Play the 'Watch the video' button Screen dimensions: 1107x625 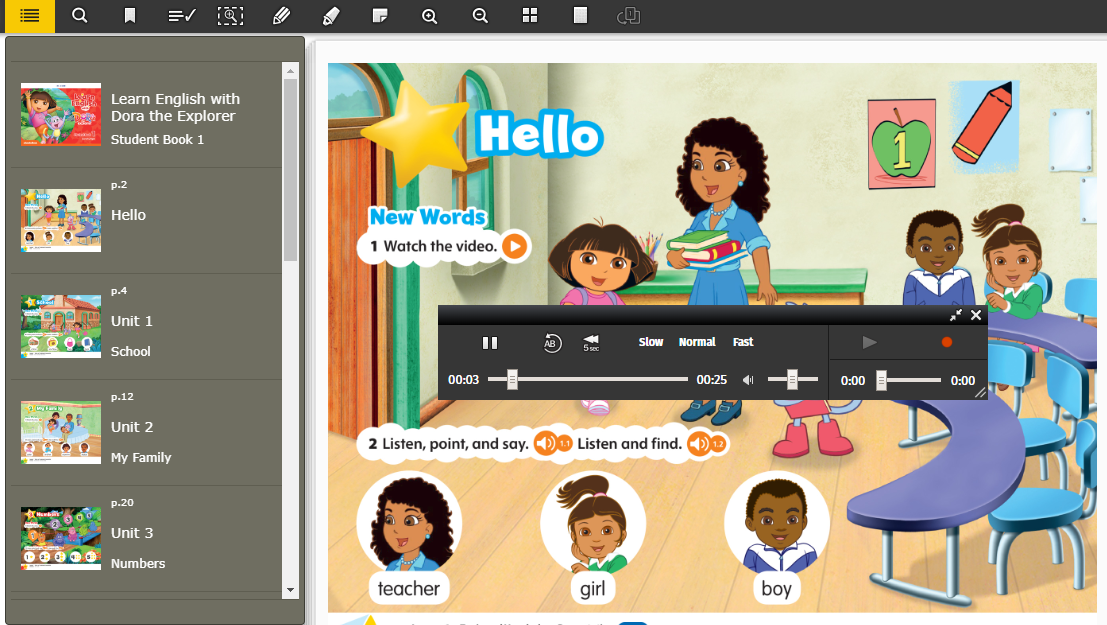[515, 246]
